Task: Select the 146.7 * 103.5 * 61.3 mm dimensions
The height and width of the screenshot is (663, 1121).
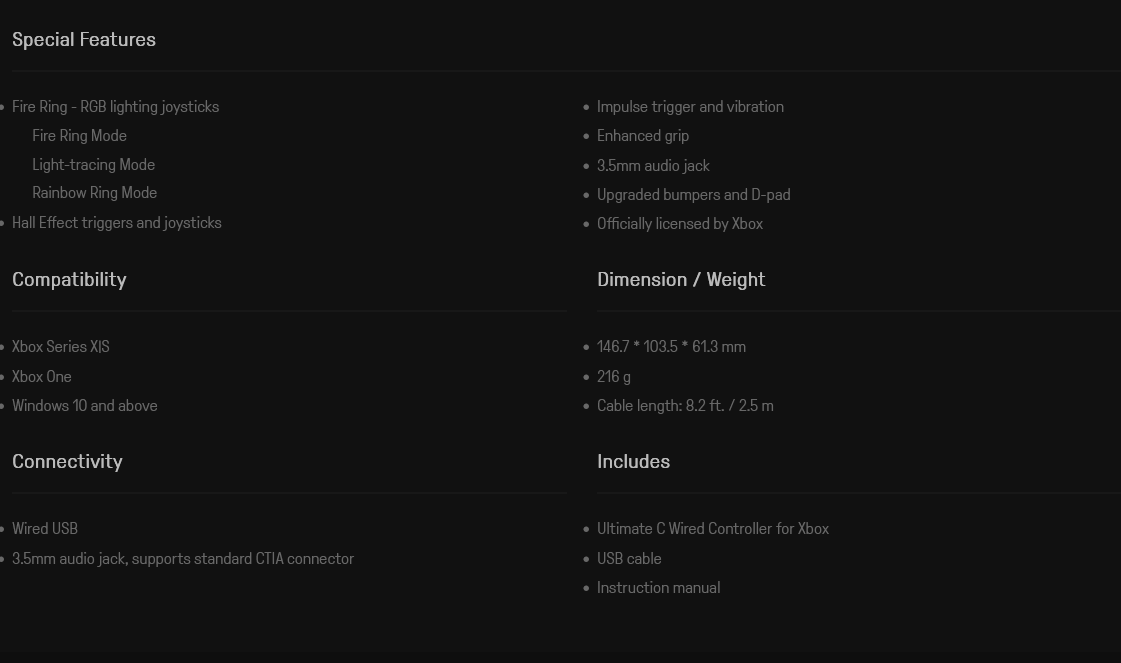Action: [x=671, y=347]
